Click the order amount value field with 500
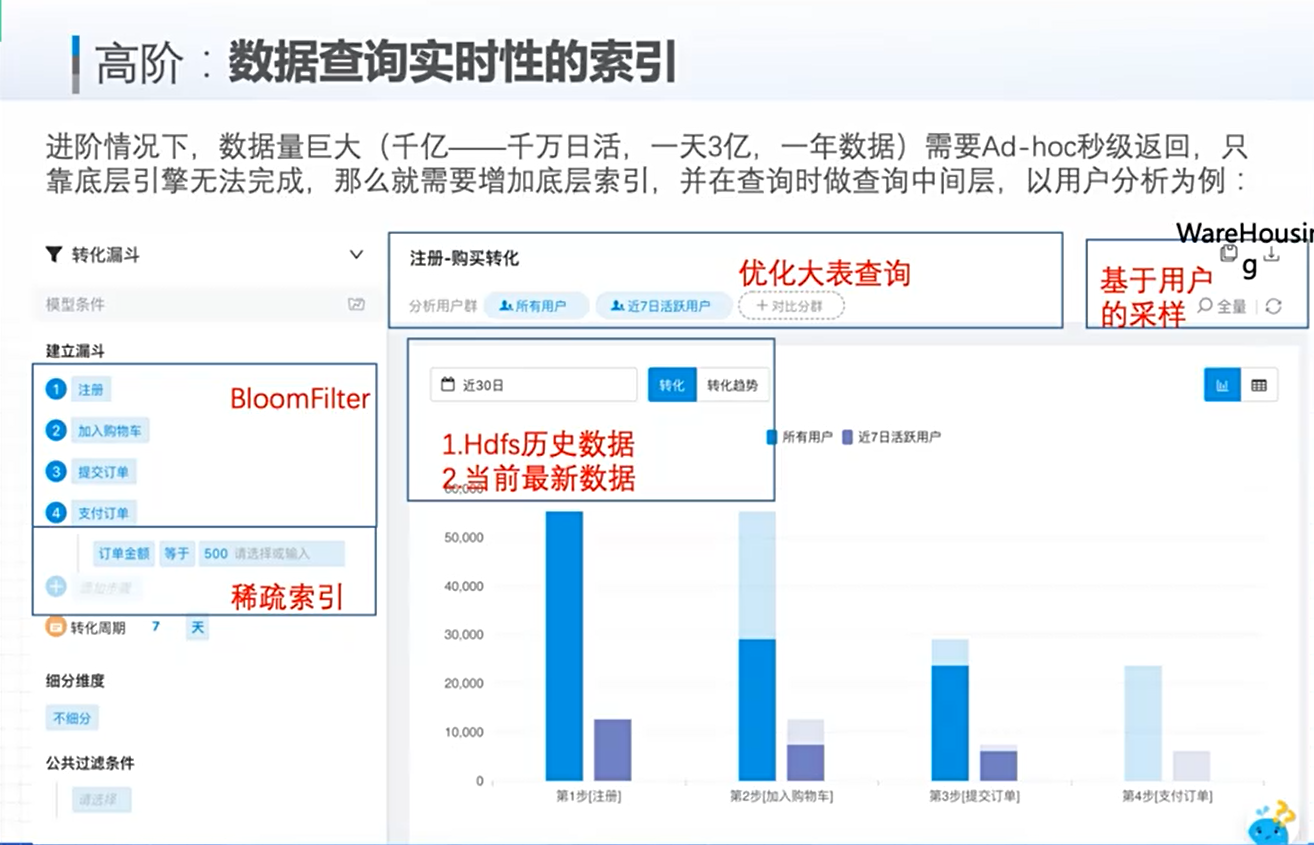 coord(271,553)
